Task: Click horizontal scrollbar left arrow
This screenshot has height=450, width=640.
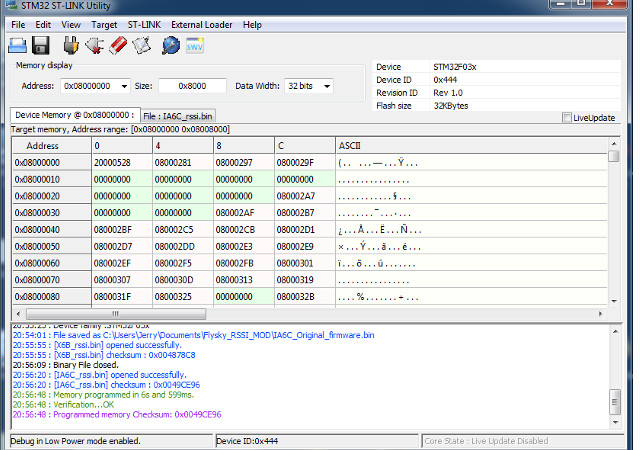Action: point(18,314)
